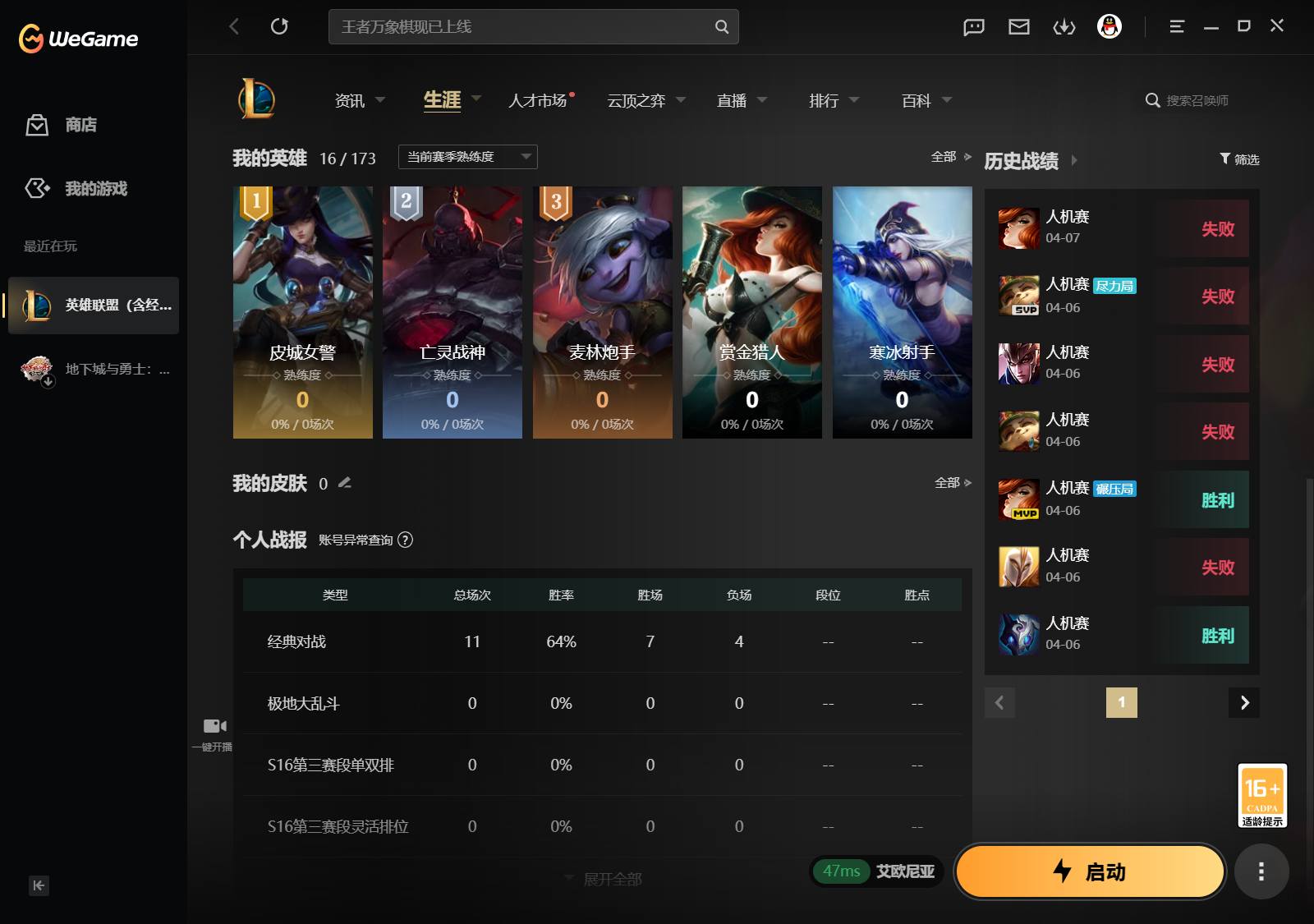This screenshot has width=1314, height=924.
Task: Open the 直播 tab
Action: coord(732,100)
